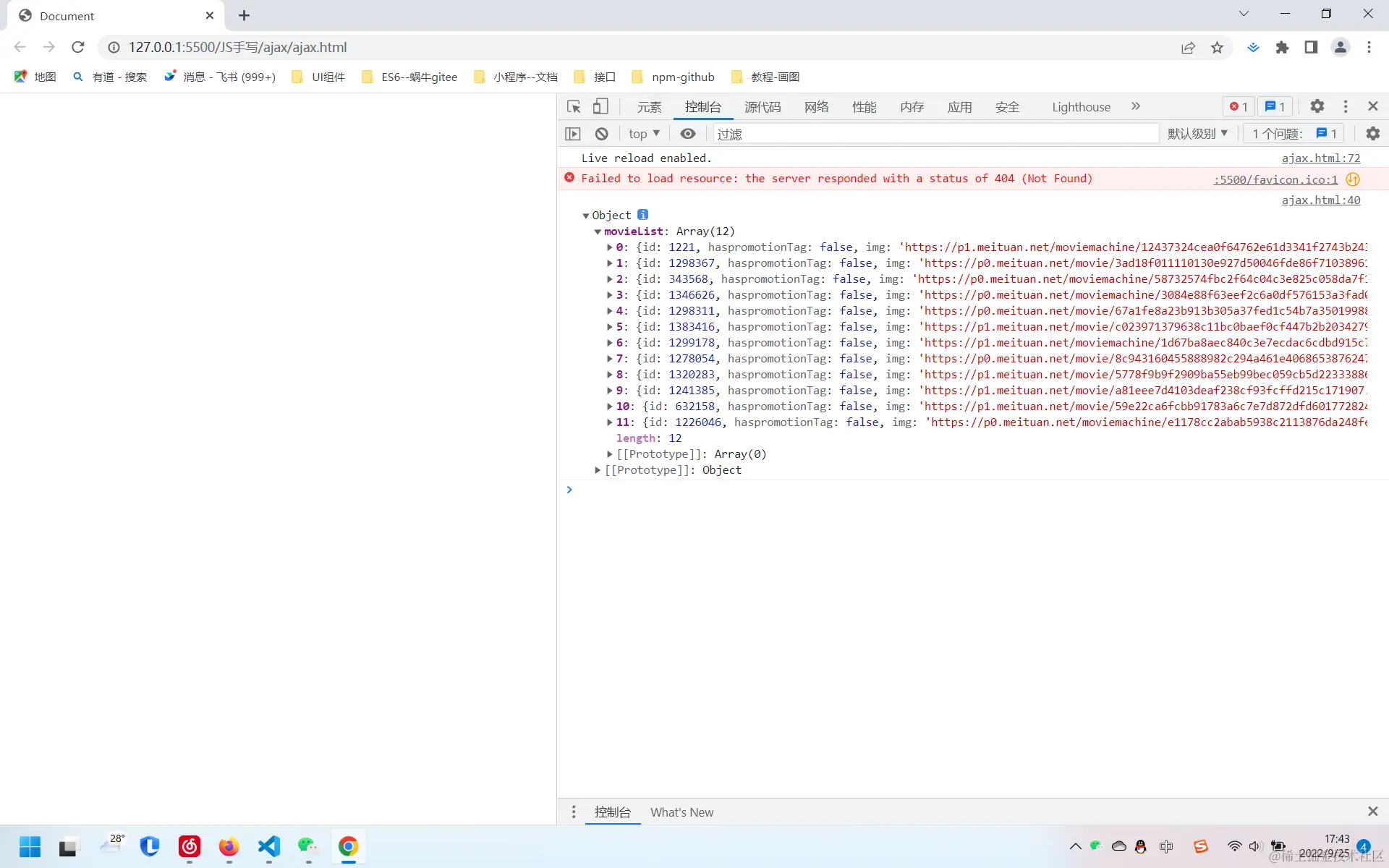Toggle the browser side panel
This screenshot has width=1389, height=868.
tap(1311, 47)
